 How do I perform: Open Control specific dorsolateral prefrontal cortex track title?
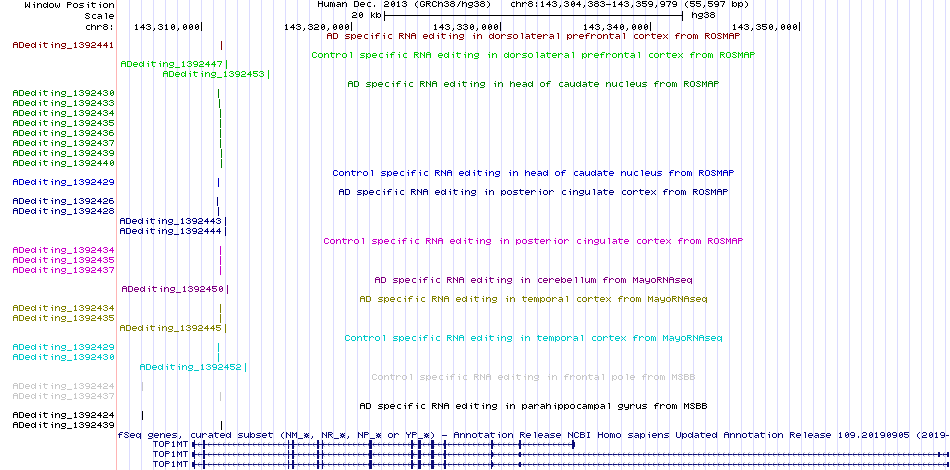pyautogui.click(x=533, y=55)
